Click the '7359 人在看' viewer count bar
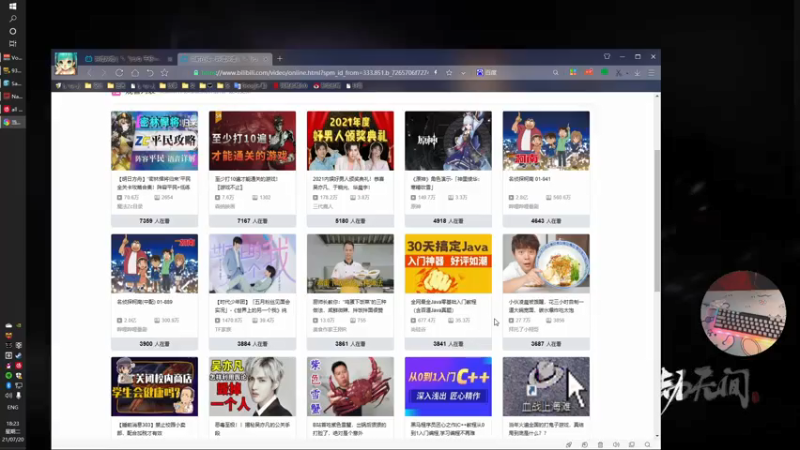 [154, 221]
